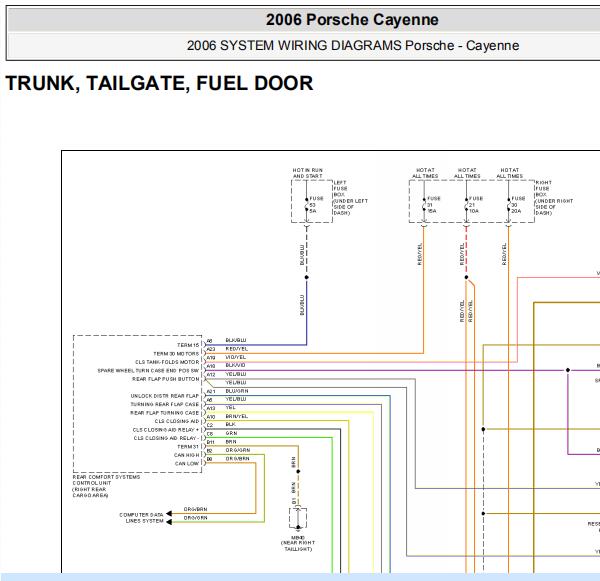Click the 'A12' connector pin label
Viewport: 600px width, 581px height.
(x=211, y=375)
